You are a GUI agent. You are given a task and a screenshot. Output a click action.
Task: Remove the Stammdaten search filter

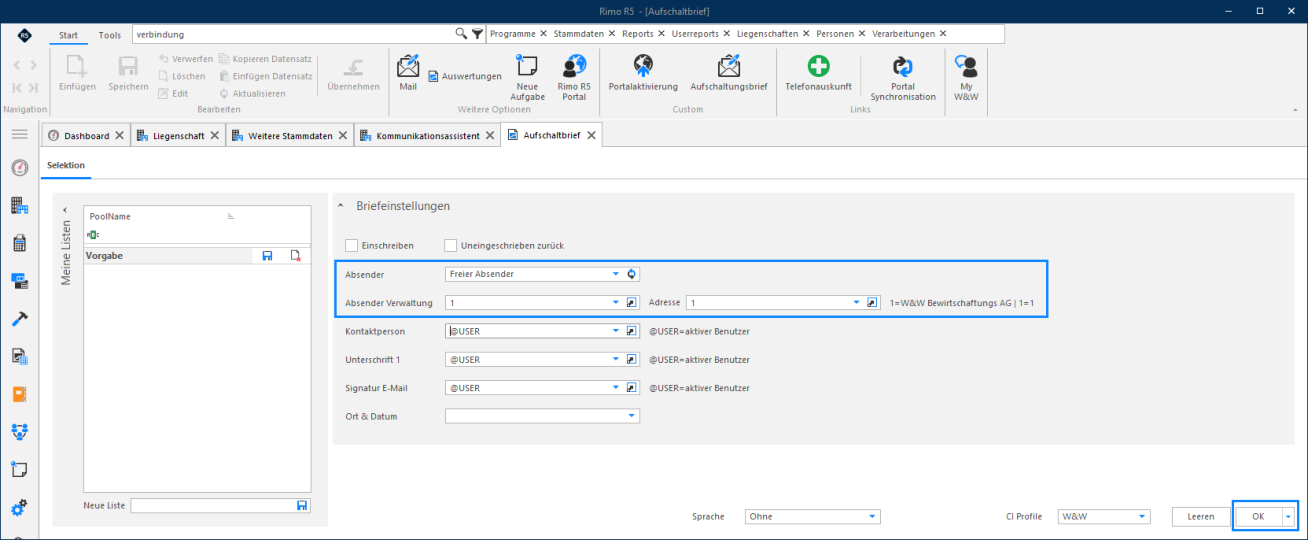pos(612,34)
